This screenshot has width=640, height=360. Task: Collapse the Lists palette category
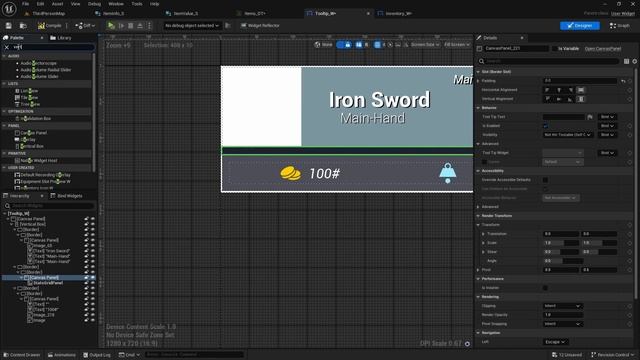(4, 84)
